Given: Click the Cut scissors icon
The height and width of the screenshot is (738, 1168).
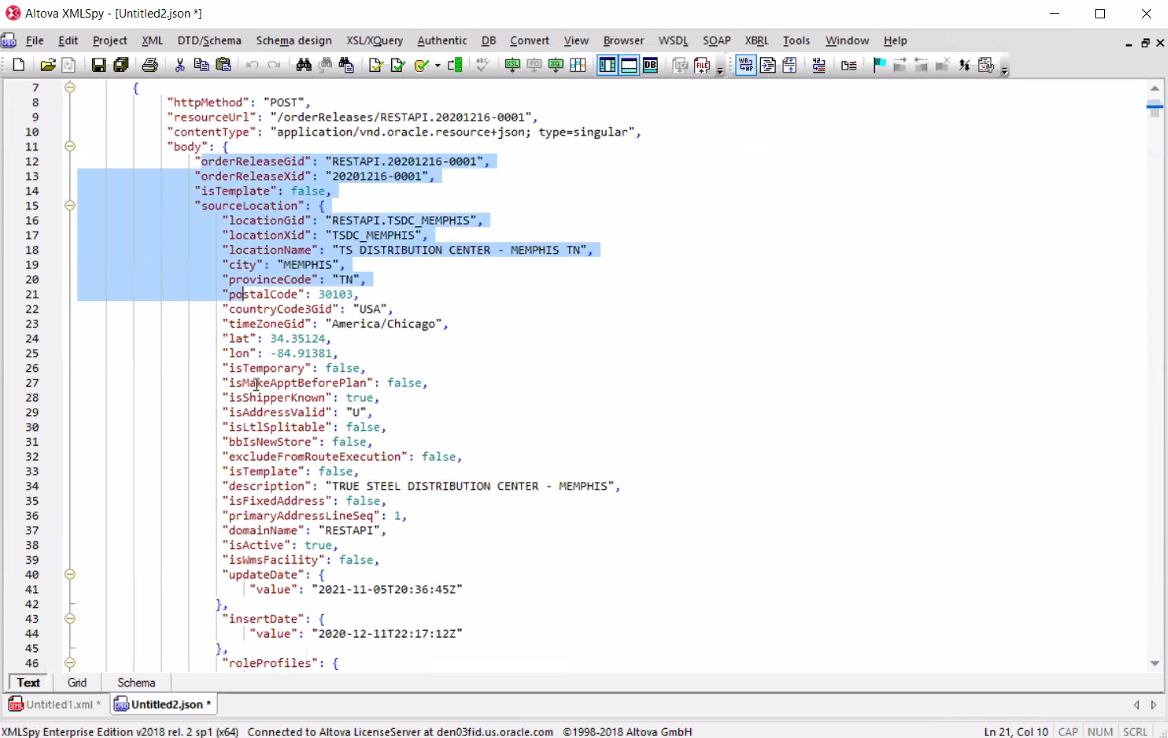Looking at the screenshot, I should pyautogui.click(x=180, y=66).
